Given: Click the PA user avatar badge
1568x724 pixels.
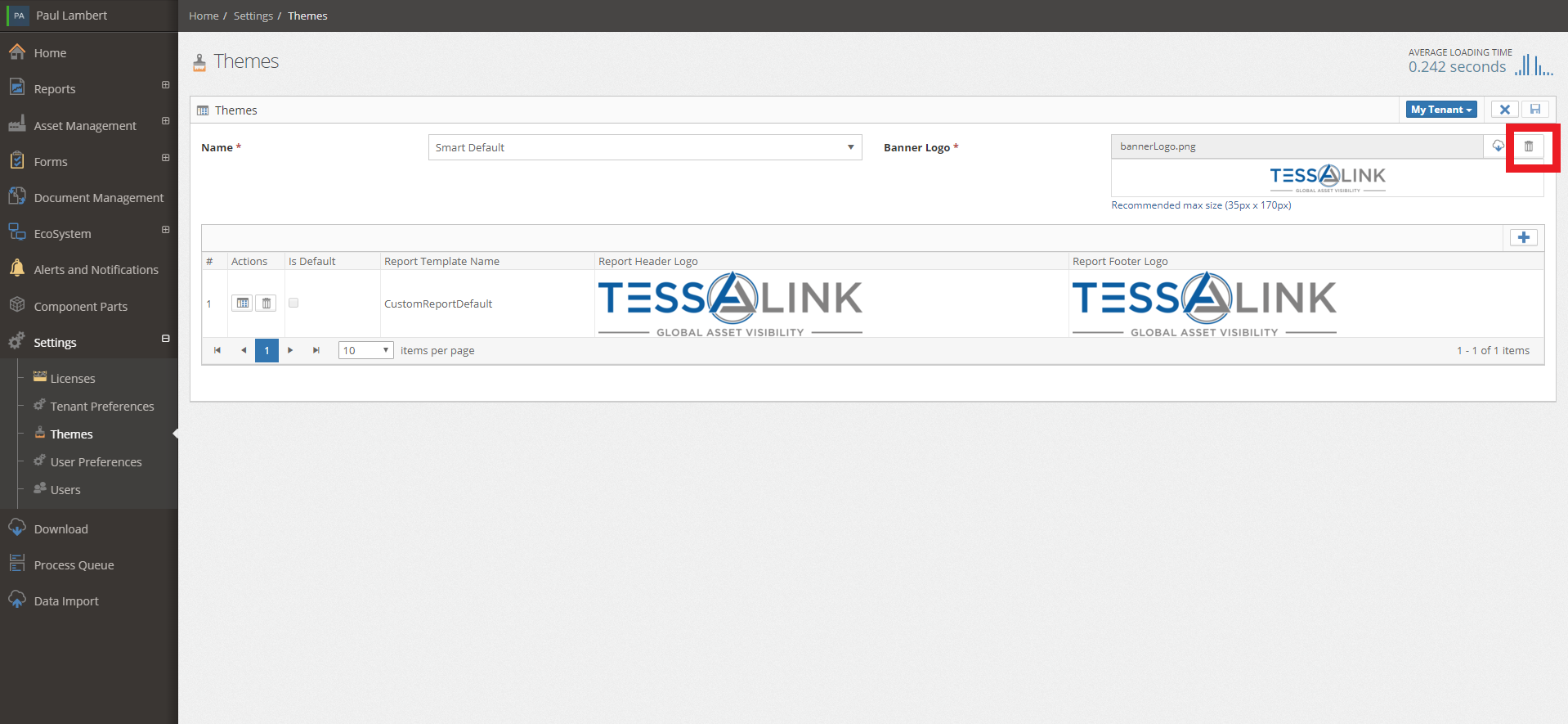Looking at the screenshot, I should [19, 16].
